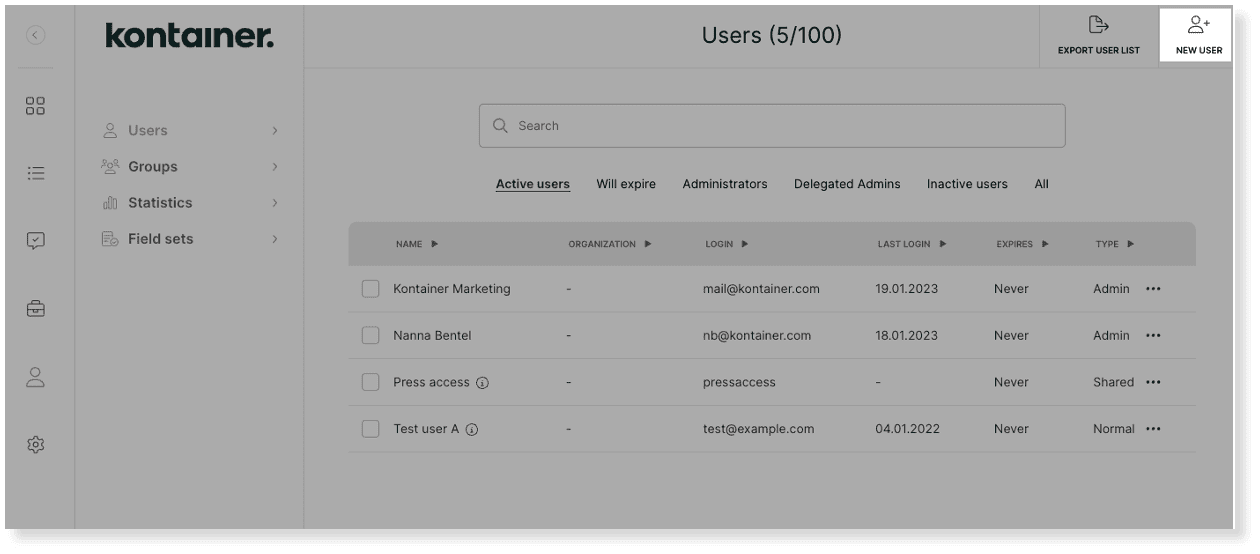The image size is (1260, 554).
Task: Switch to the Inactive users tab
Action: point(967,184)
